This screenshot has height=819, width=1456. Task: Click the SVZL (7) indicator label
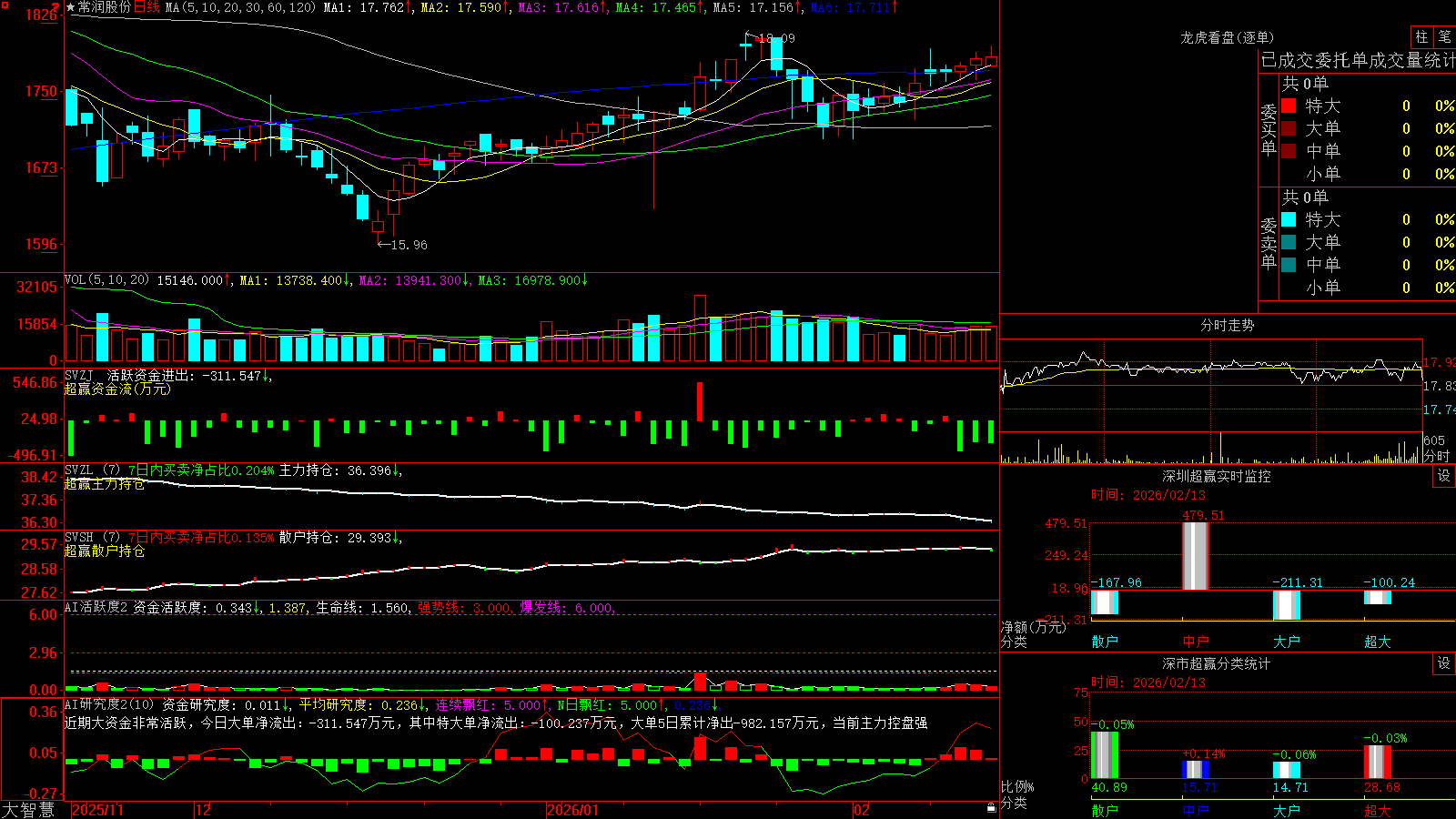93,470
